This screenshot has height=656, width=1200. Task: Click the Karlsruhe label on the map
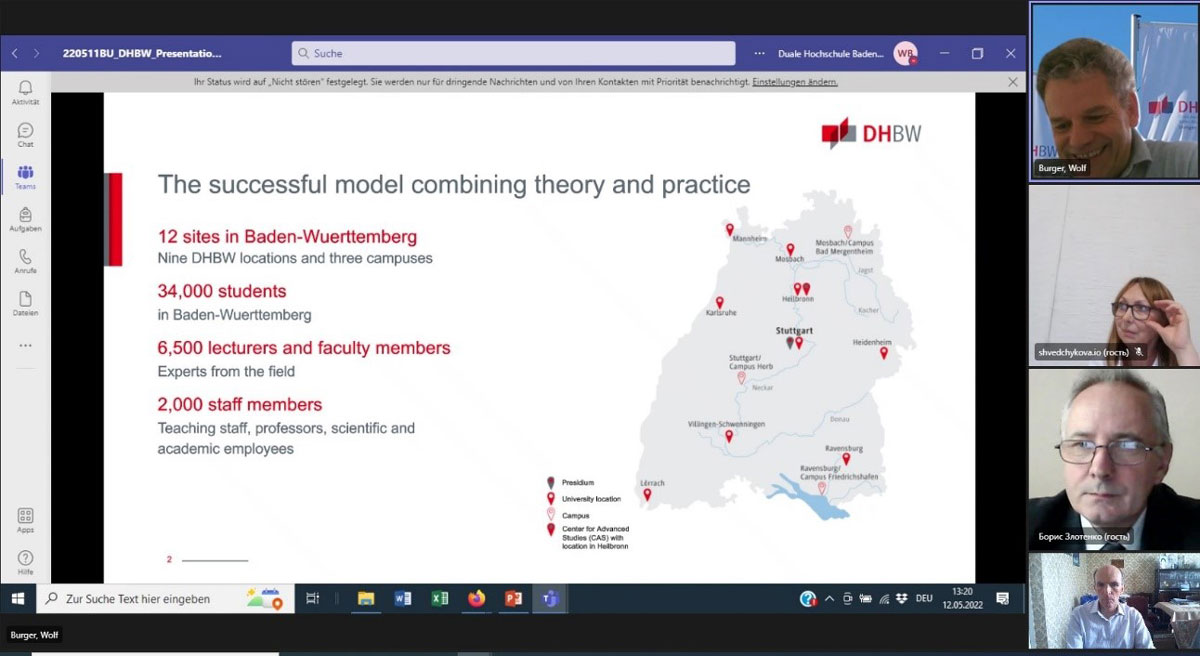pos(721,312)
